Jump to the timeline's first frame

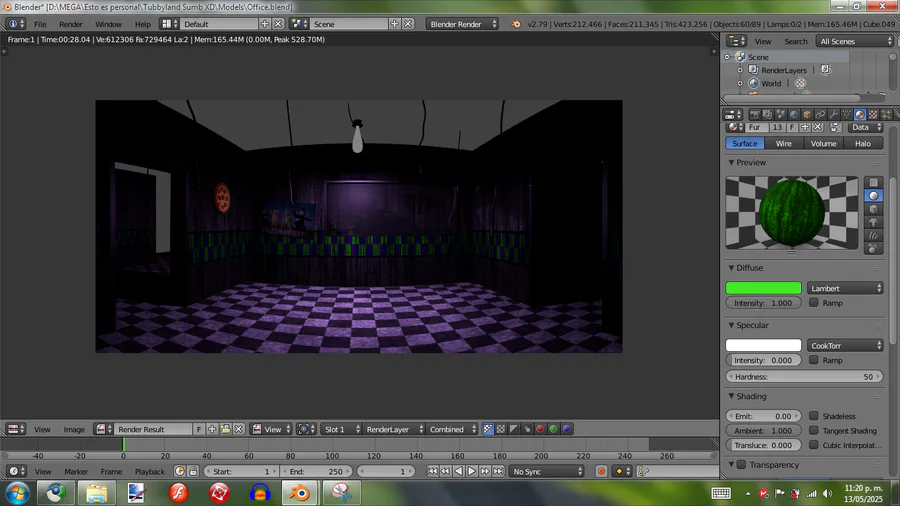click(x=432, y=471)
